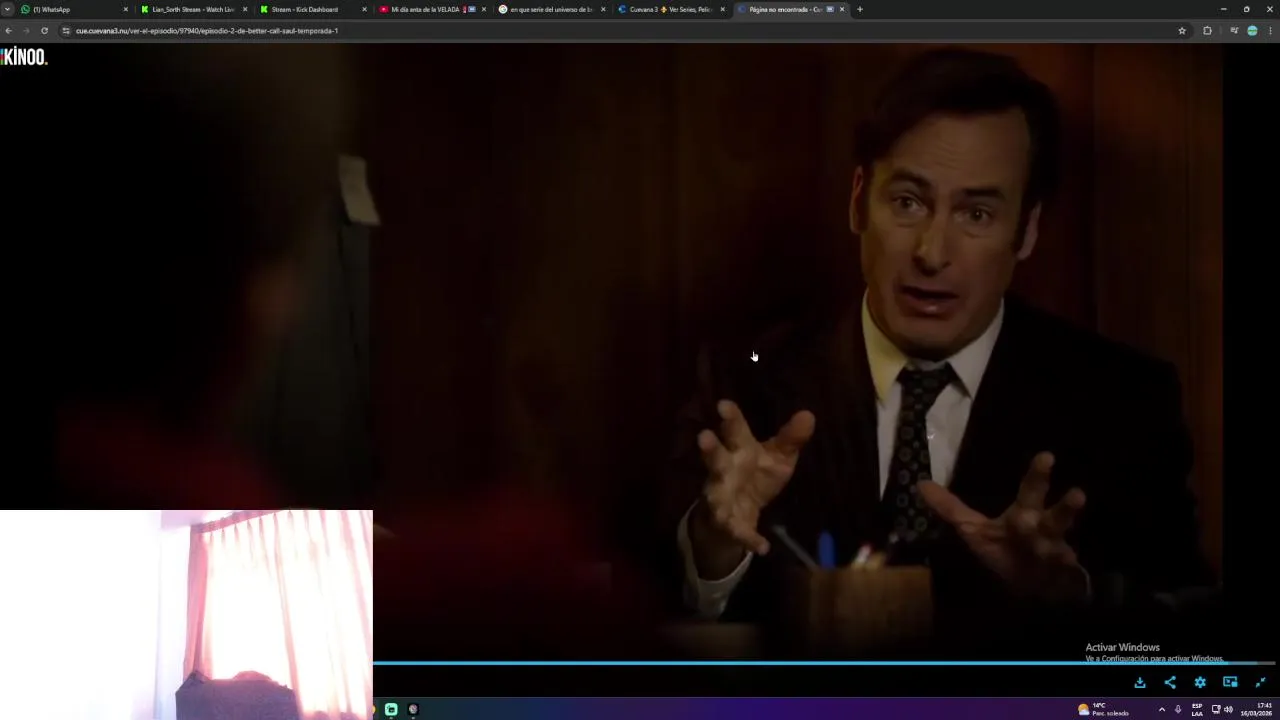Switch to the Lian_Sorth Stream tab
This screenshot has height=720, width=1280.
click(x=193, y=9)
